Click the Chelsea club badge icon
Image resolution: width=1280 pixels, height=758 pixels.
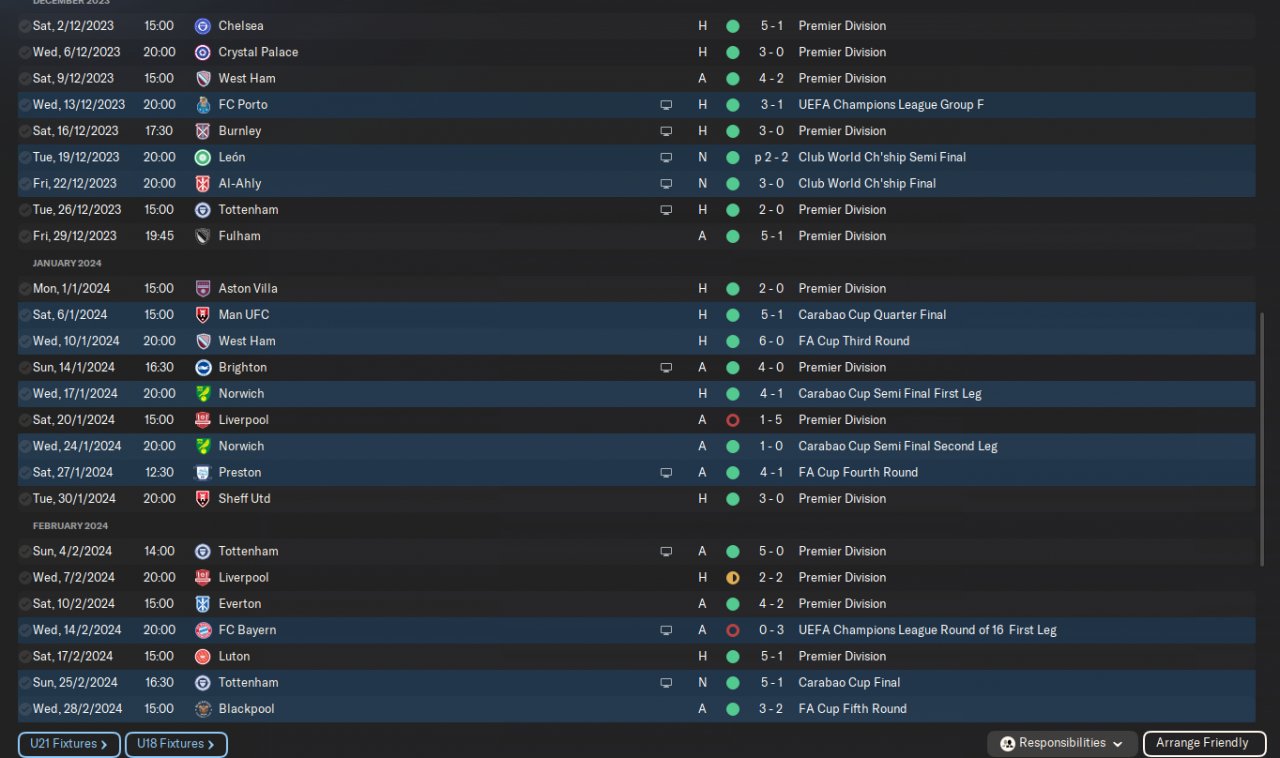pyautogui.click(x=203, y=26)
